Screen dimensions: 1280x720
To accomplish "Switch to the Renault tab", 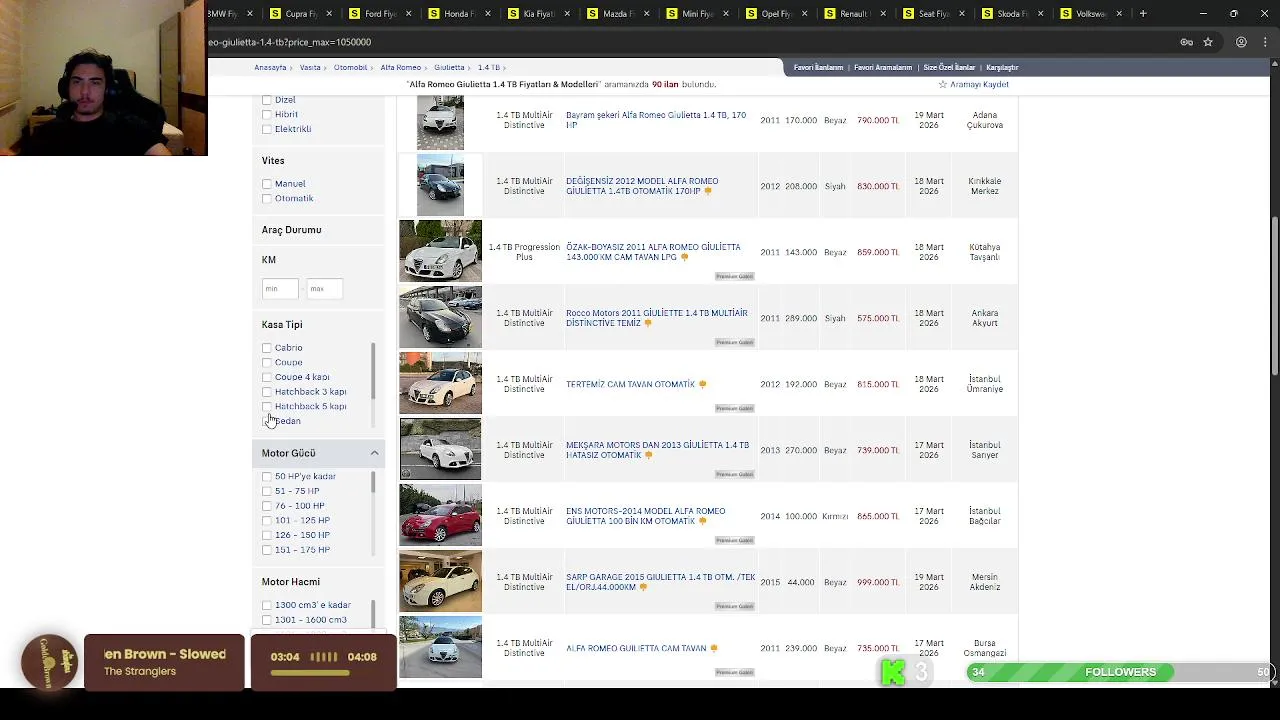I will coord(855,13).
